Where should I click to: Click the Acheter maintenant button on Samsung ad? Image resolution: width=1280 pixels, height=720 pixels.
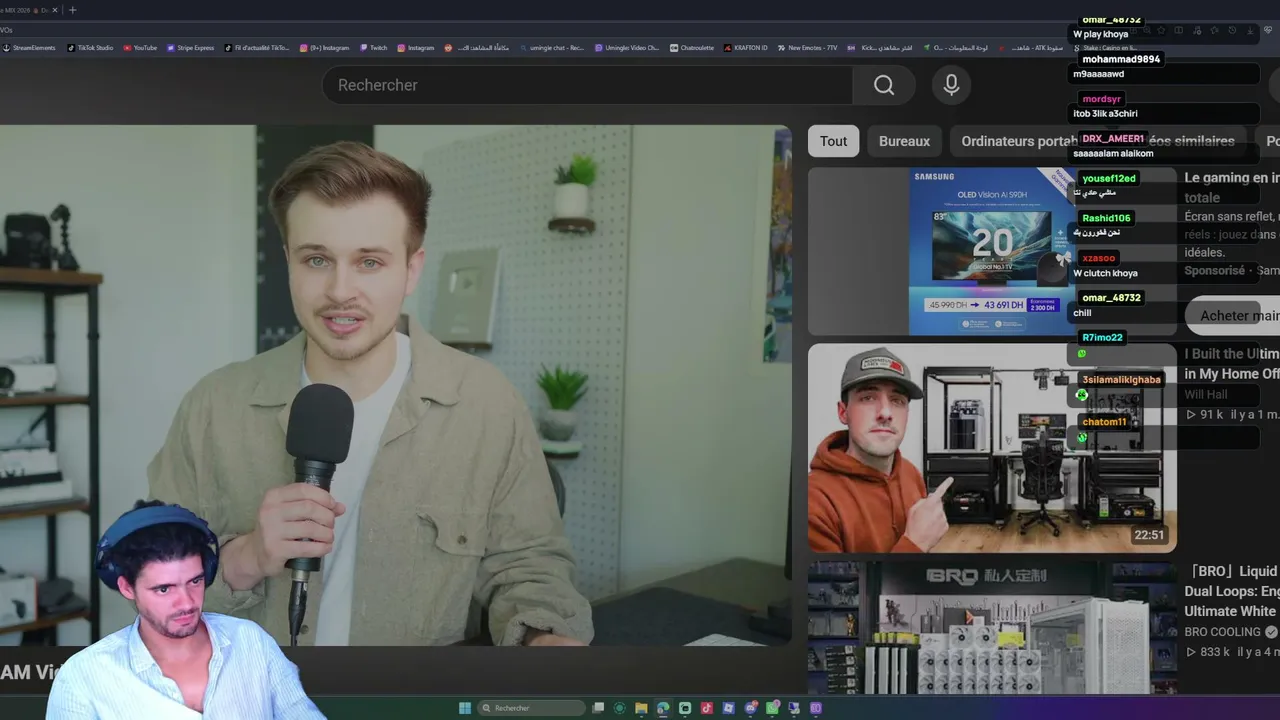coord(1232,315)
